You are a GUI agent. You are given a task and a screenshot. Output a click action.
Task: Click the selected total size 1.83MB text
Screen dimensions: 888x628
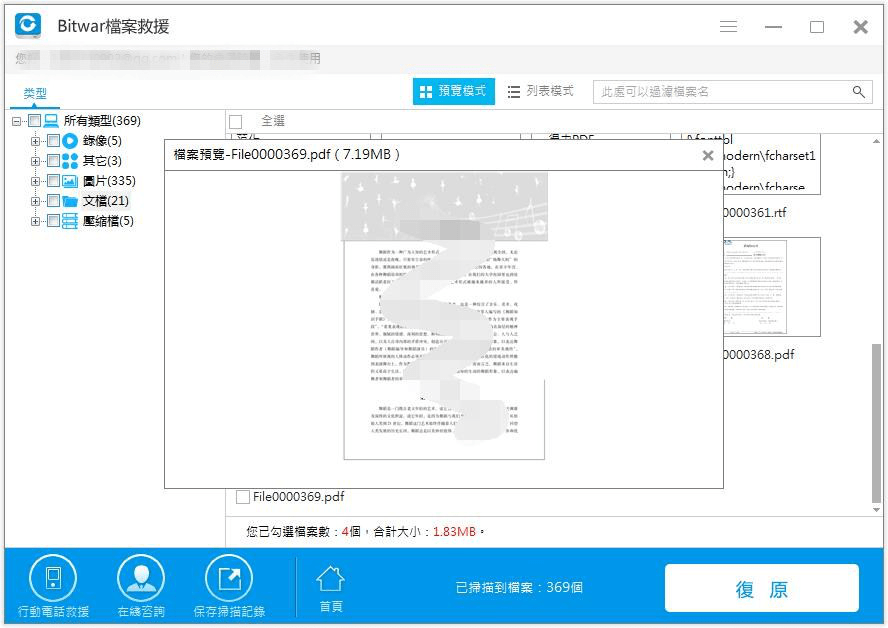pyautogui.click(x=454, y=532)
